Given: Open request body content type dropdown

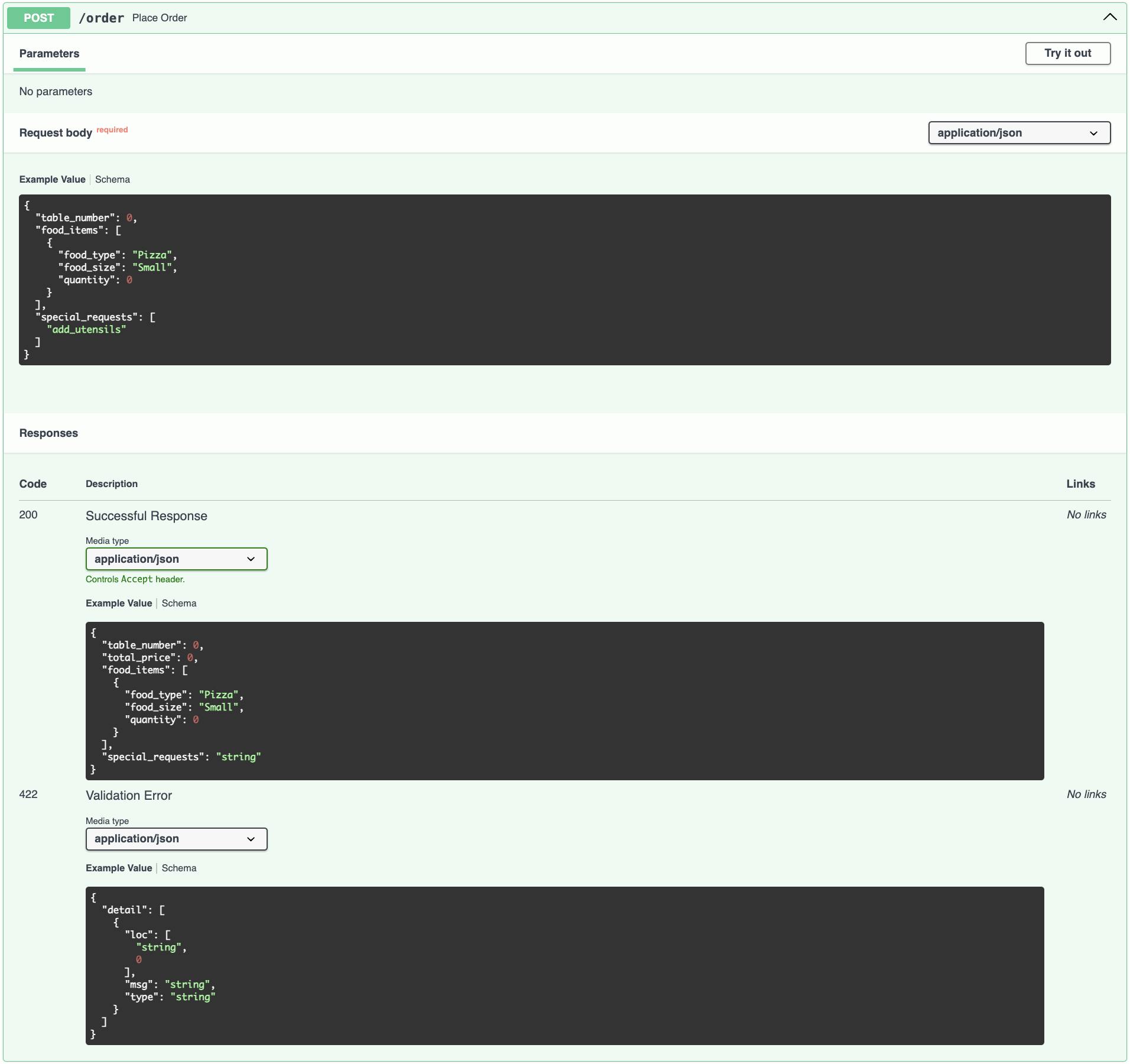Looking at the screenshot, I should [1019, 133].
